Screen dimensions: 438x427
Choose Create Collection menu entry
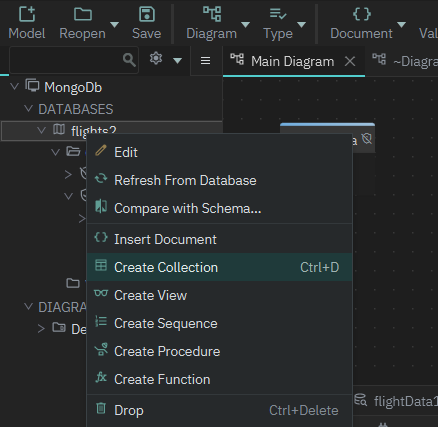point(219,267)
